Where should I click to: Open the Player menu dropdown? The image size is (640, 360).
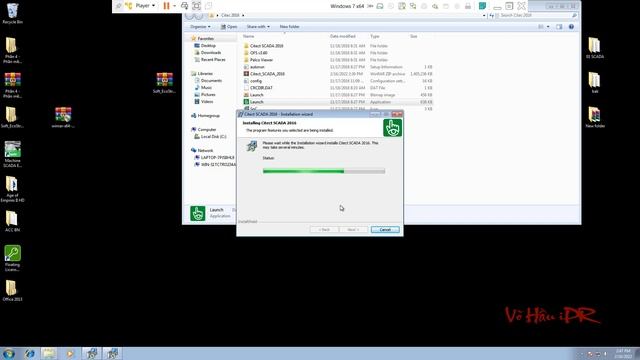(145, 6)
